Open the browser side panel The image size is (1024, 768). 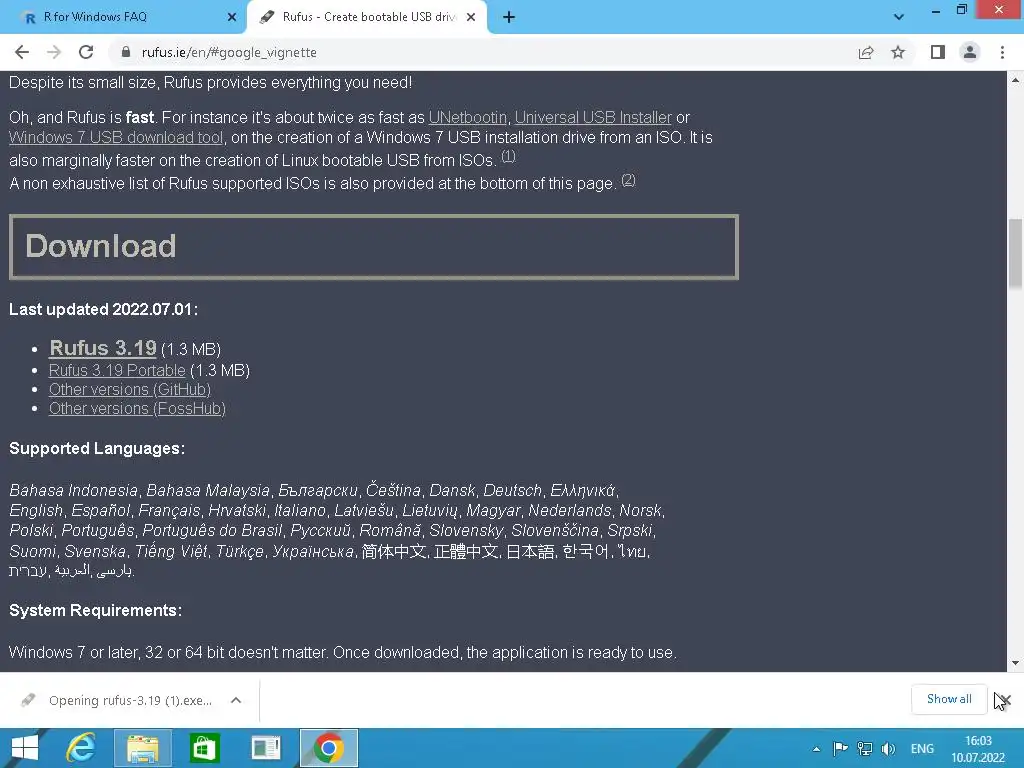click(x=938, y=52)
